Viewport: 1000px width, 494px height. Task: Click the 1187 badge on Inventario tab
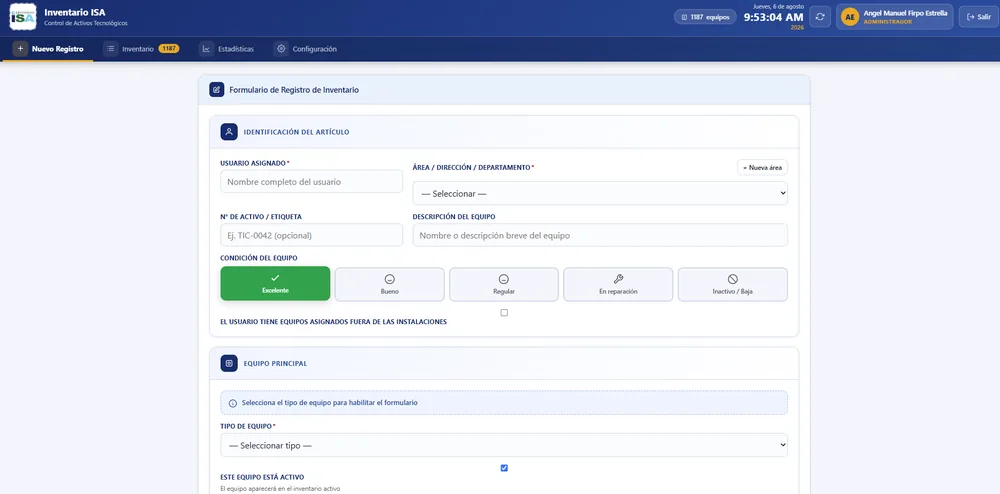coord(168,48)
